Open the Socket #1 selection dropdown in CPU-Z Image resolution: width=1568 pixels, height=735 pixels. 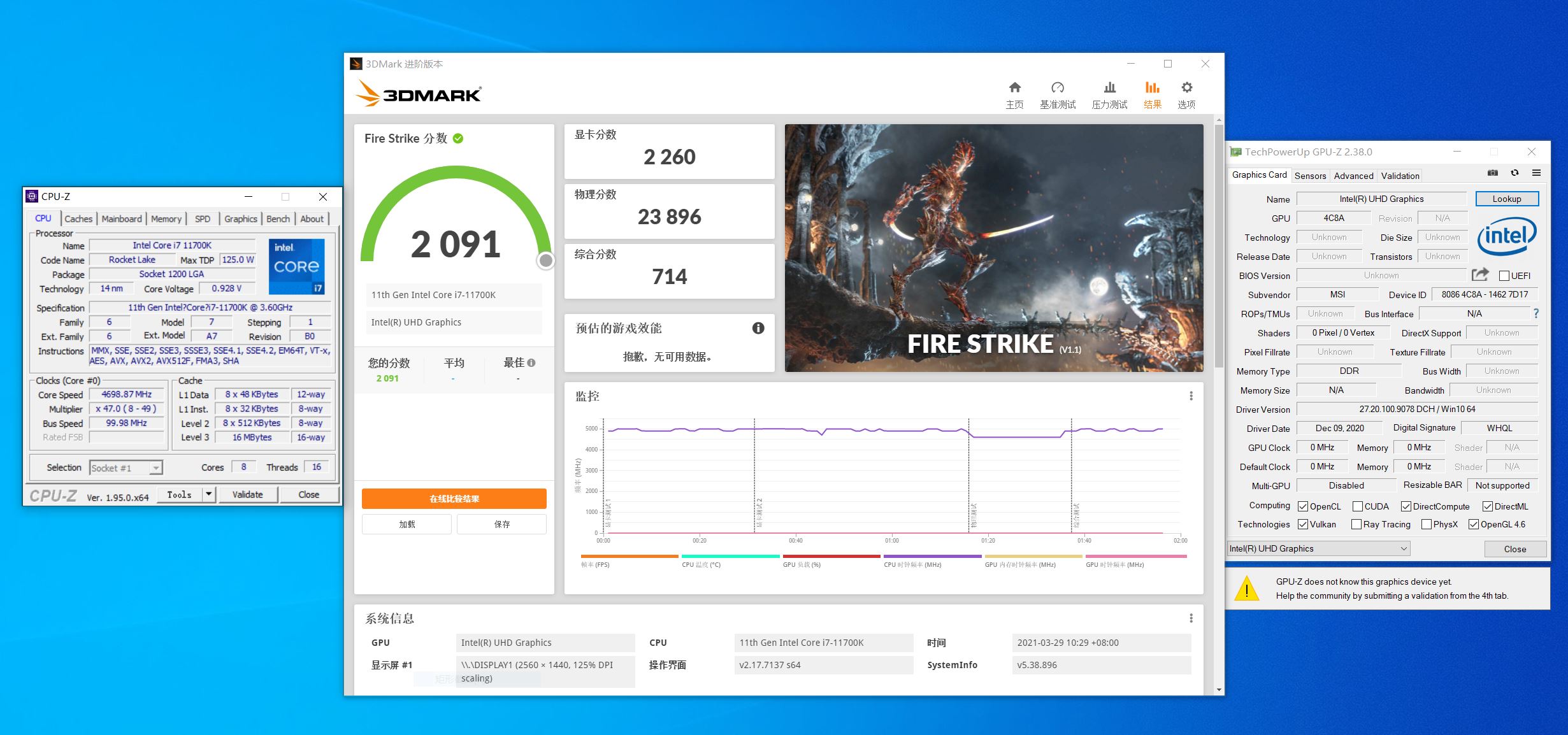[x=155, y=467]
